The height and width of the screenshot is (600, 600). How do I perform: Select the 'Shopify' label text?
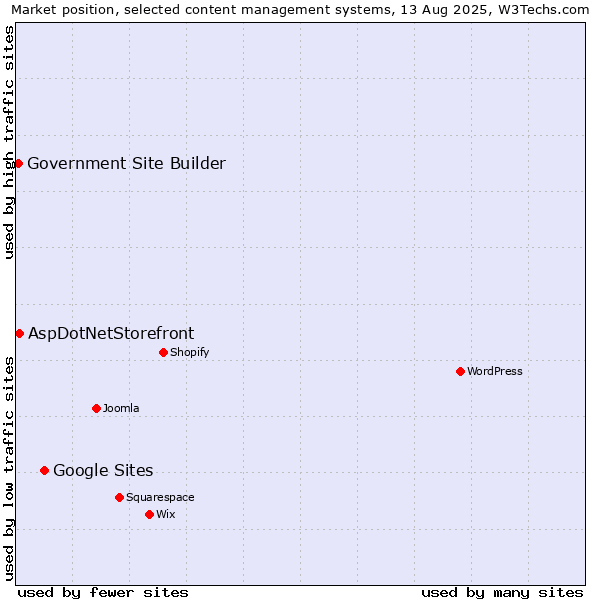point(190,352)
